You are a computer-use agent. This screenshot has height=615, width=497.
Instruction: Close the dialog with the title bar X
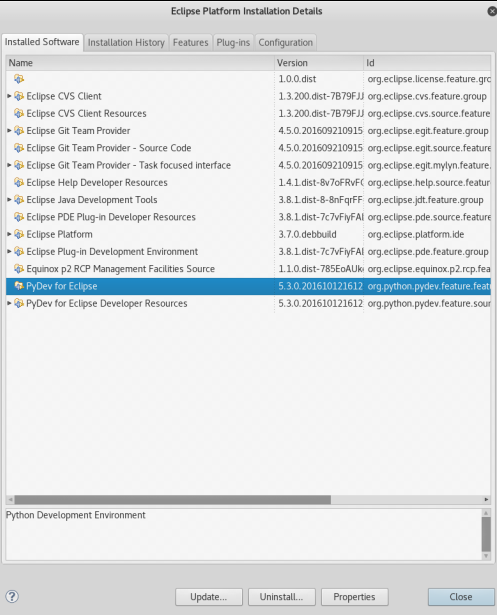[492, 11]
